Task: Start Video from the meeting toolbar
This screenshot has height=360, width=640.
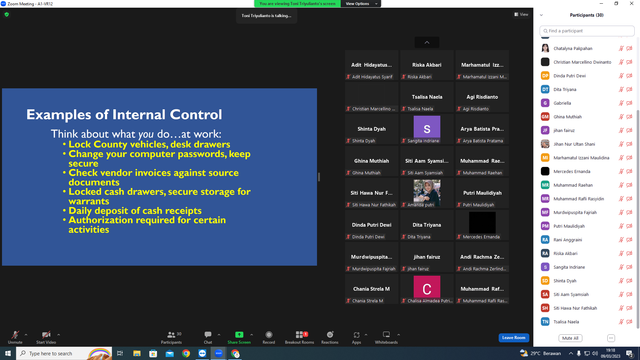Action: (46, 337)
